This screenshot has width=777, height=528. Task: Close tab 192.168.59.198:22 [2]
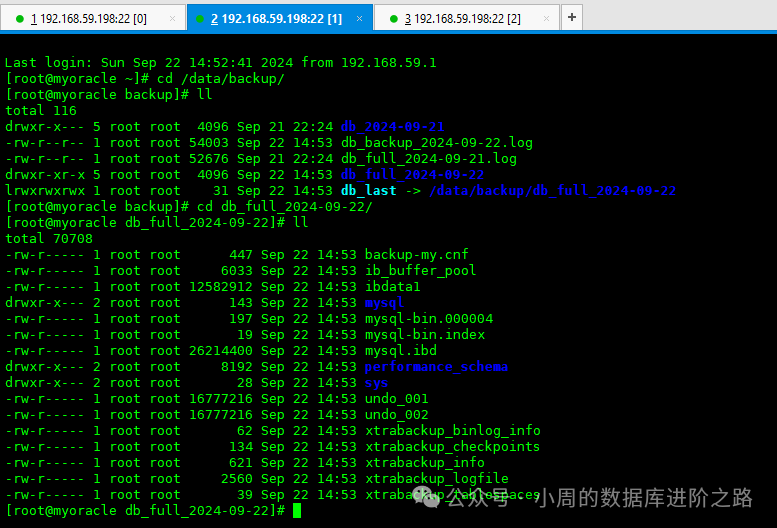(546, 19)
